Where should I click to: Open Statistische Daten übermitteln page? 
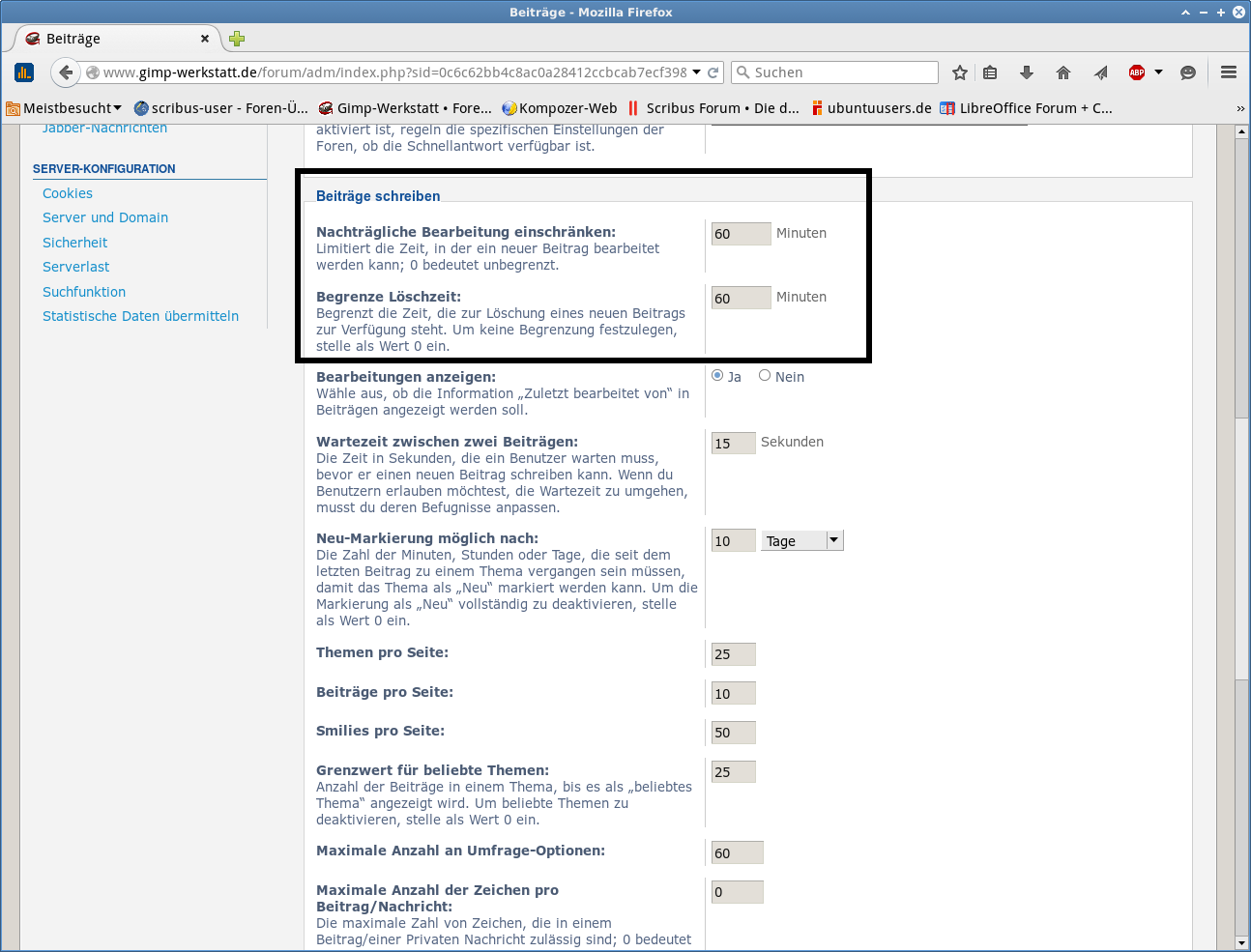click(140, 316)
